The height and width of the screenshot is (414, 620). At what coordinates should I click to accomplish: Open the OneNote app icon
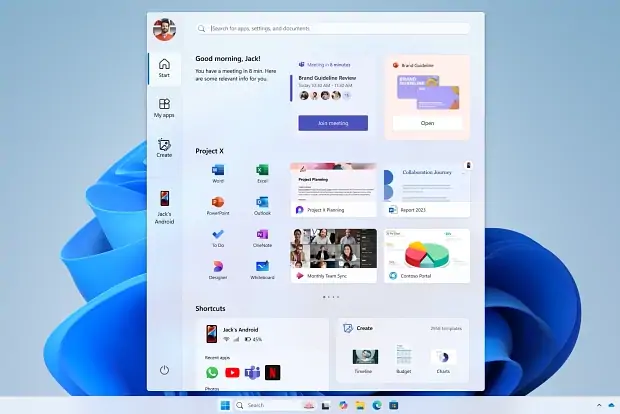[262, 235]
